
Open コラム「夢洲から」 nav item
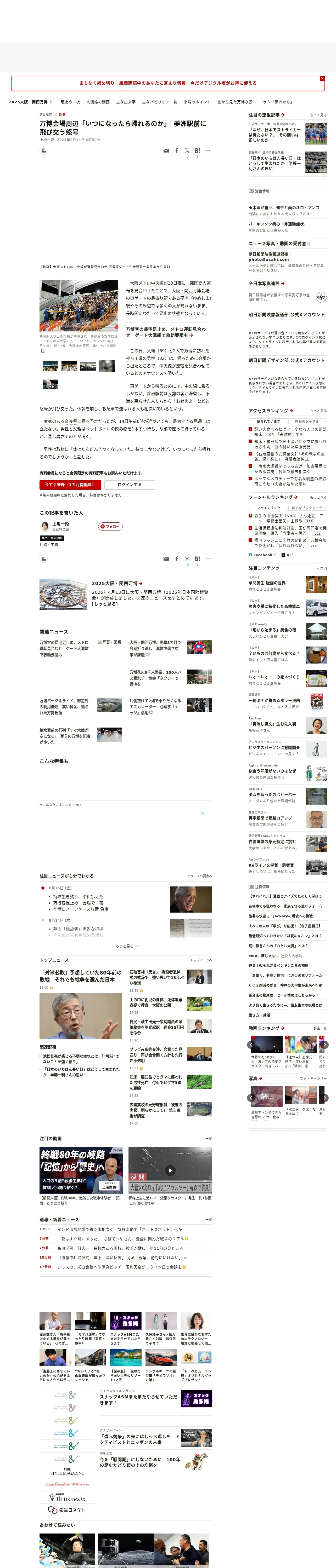pos(276,102)
